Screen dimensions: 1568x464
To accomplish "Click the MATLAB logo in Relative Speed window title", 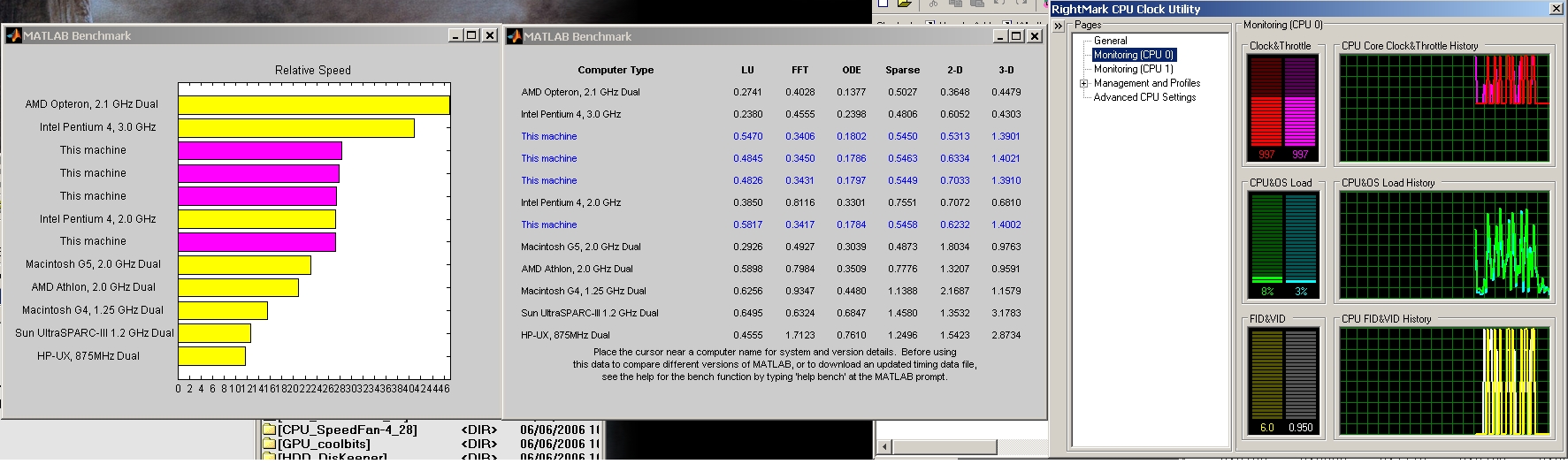I will click(13, 36).
